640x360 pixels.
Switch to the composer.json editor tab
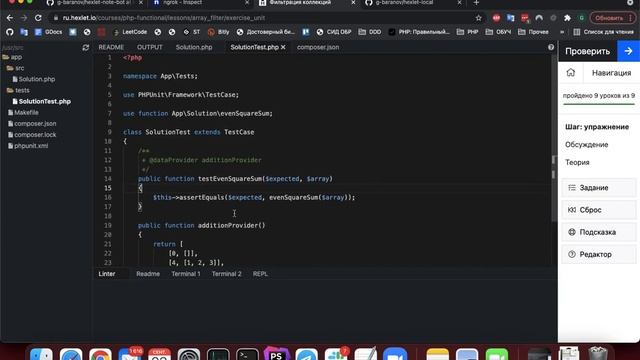[318, 47]
